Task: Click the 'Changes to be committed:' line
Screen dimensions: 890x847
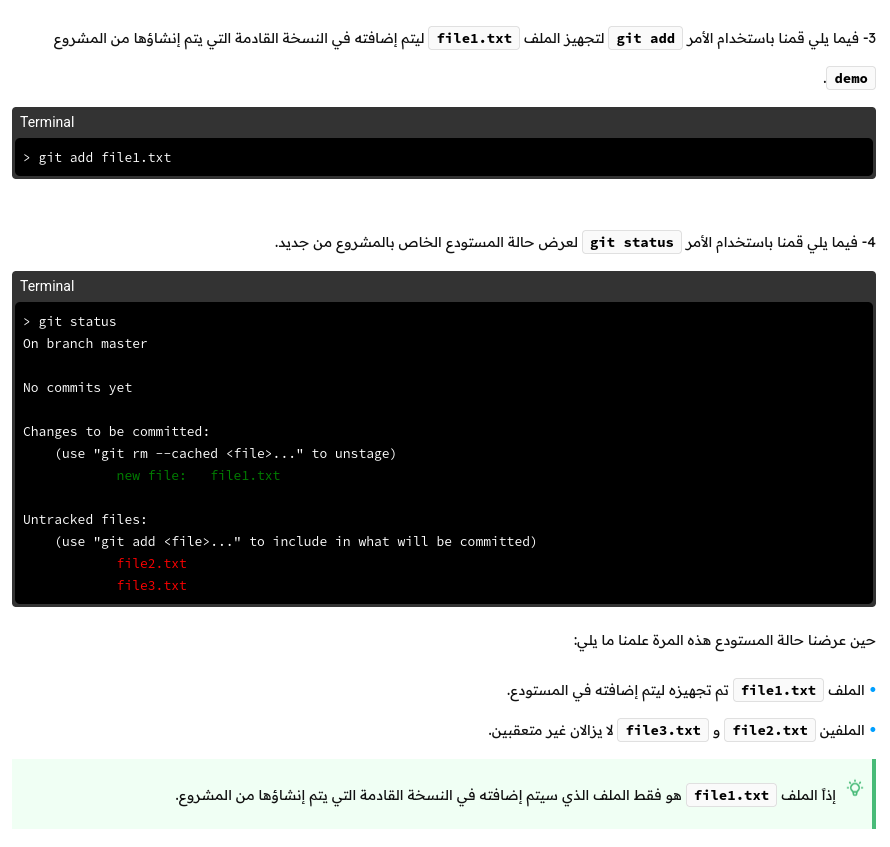Action: click(x=116, y=431)
